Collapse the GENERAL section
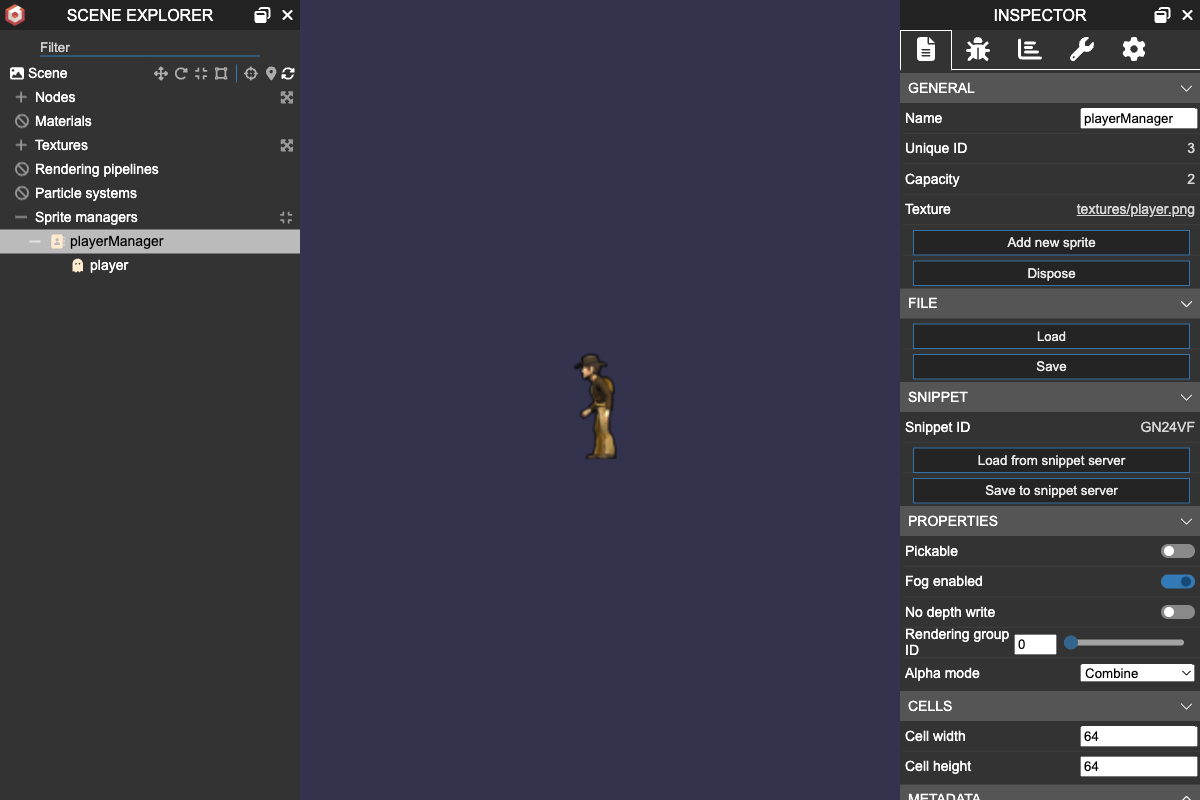1200x800 pixels. [x=1186, y=88]
